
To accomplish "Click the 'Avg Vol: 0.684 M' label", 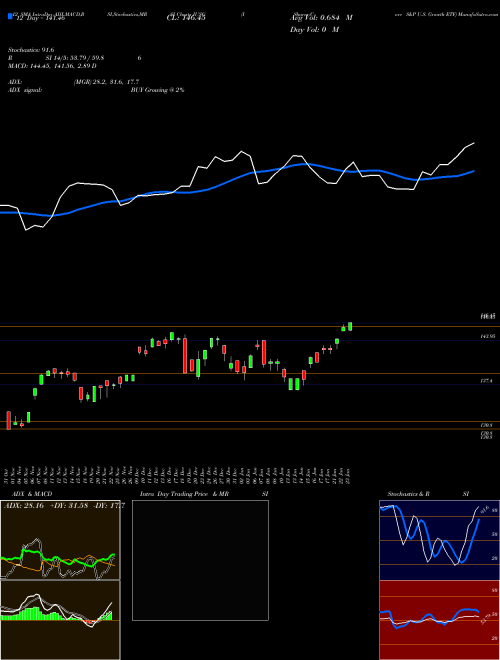I will (321, 18).
